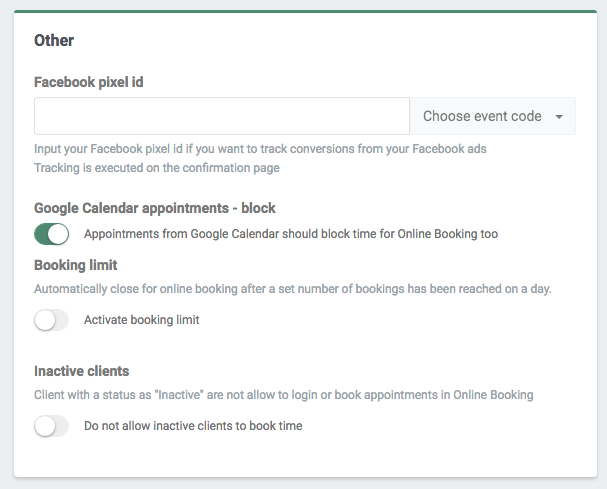Click the 'Tracking is executed' help text
The height and width of the screenshot is (489, 607).
pos(156,167)
